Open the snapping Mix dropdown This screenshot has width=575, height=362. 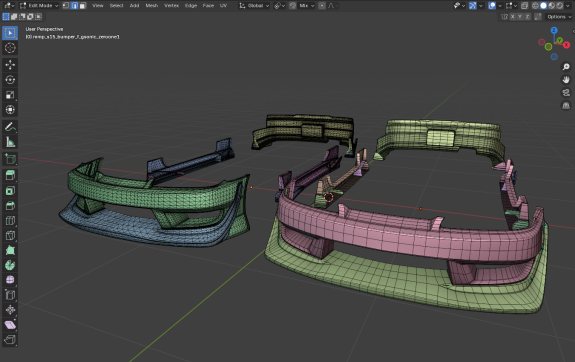click(307, 6)
